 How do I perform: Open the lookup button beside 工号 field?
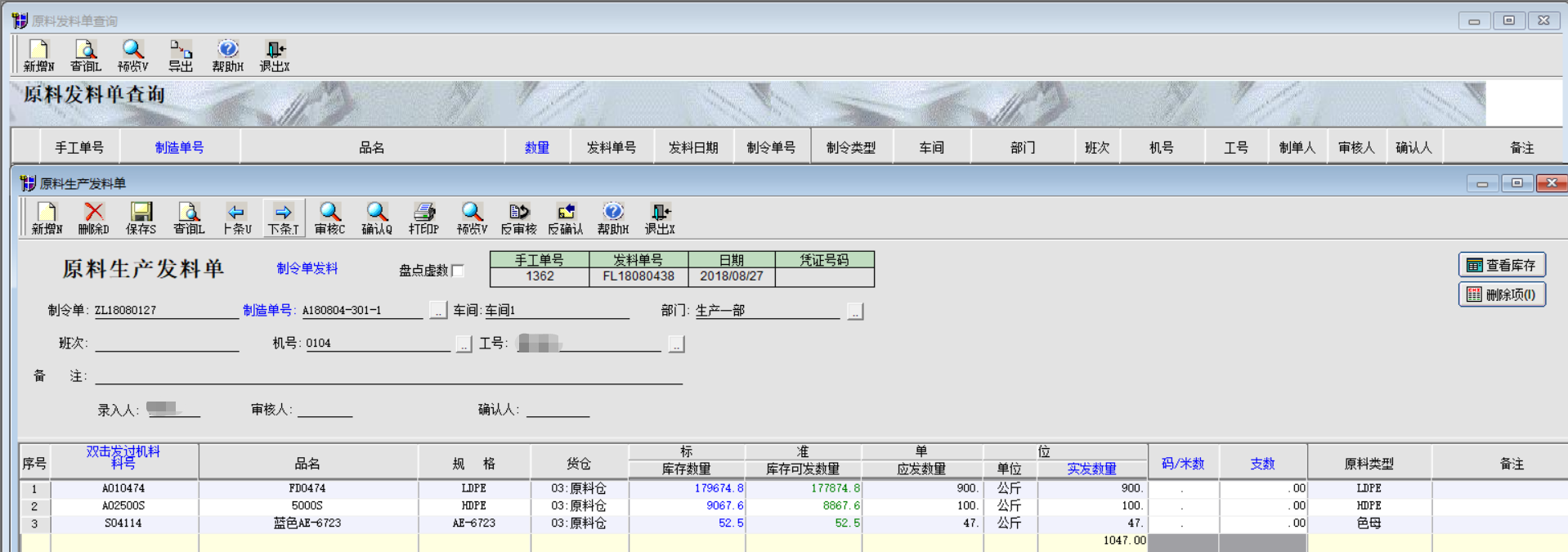676,344
